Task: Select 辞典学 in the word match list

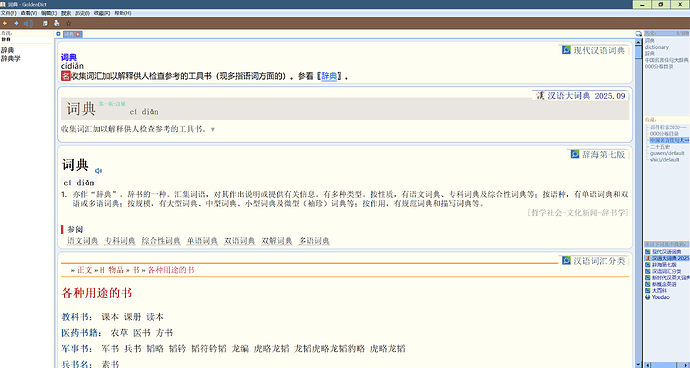Action: [11, 58]
